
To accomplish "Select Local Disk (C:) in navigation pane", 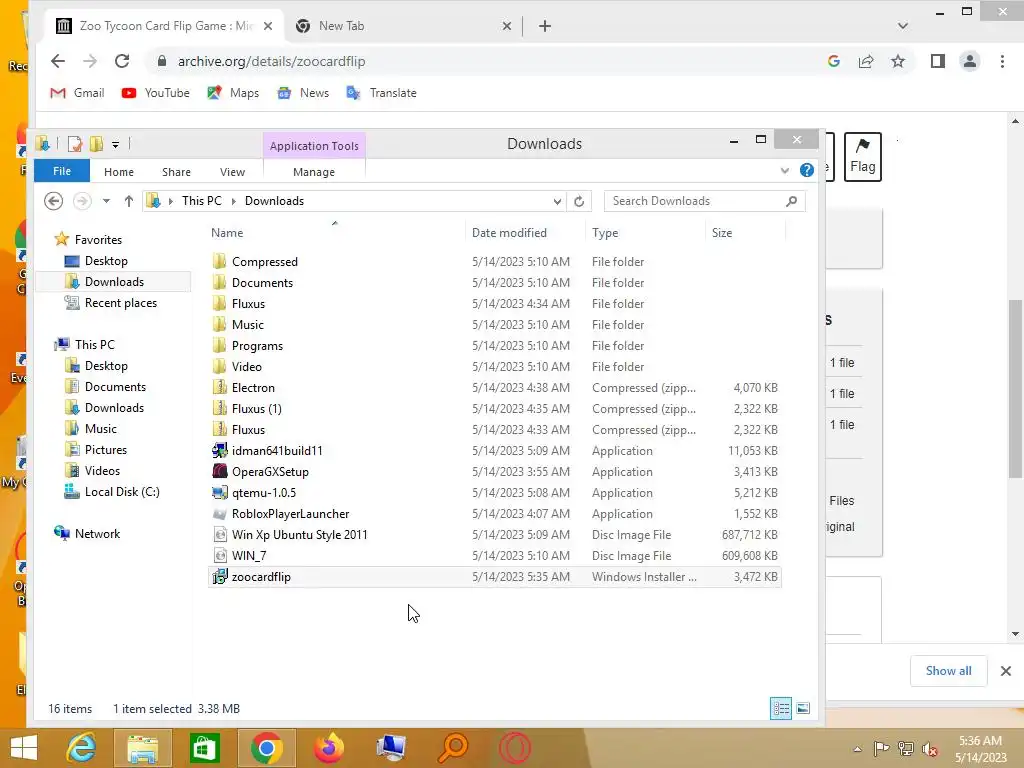I will [121, 492].
